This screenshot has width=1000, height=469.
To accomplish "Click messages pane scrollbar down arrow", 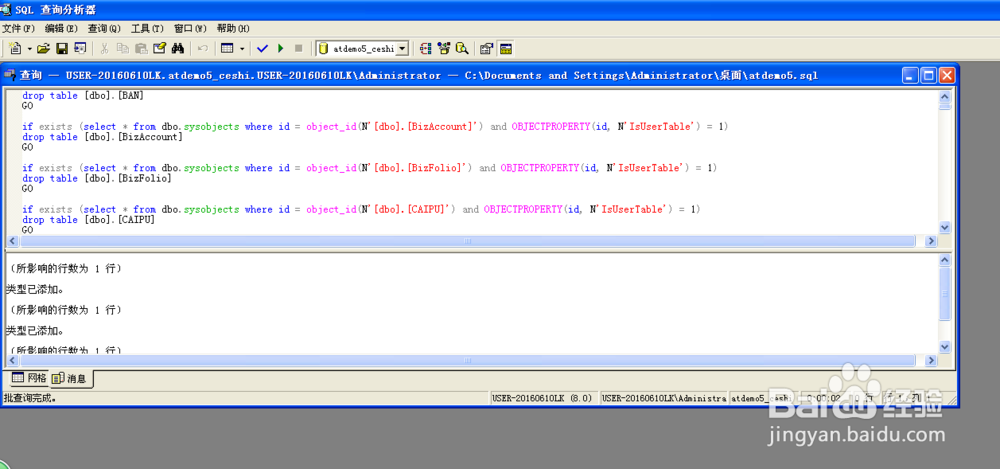I will 945,346.
